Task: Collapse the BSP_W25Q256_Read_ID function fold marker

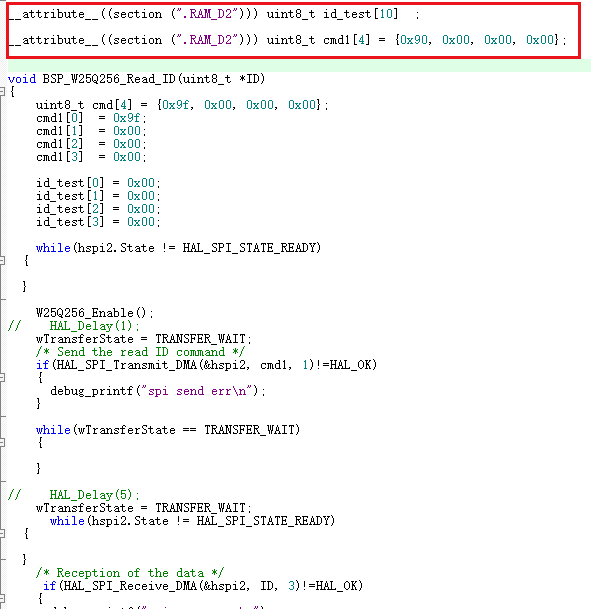Action: click(2, 92)
